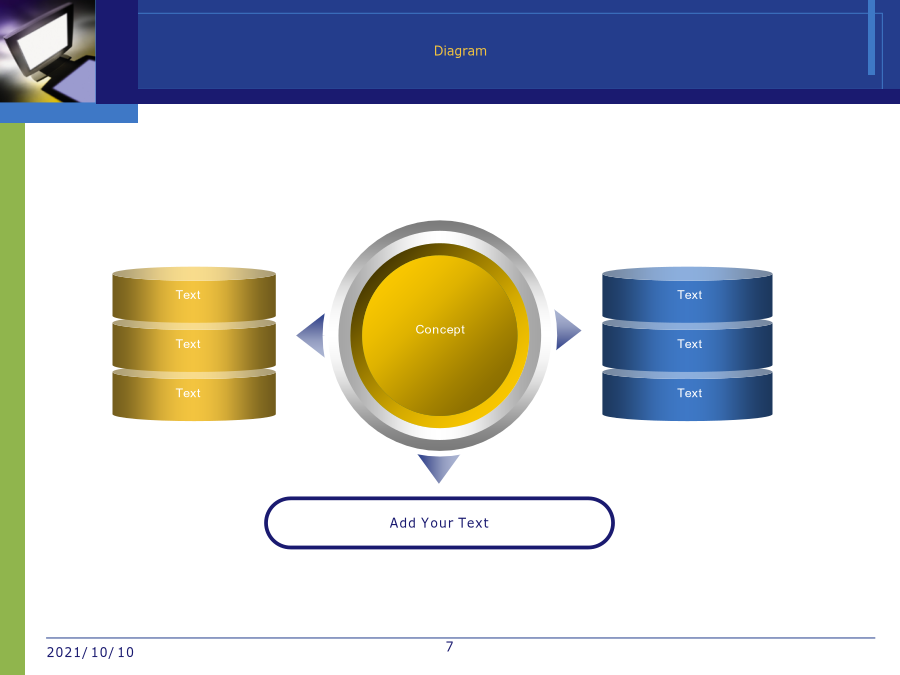Click the 2021/10/10 date footer
Screen dimensions: 900x675
coord(90,653)
